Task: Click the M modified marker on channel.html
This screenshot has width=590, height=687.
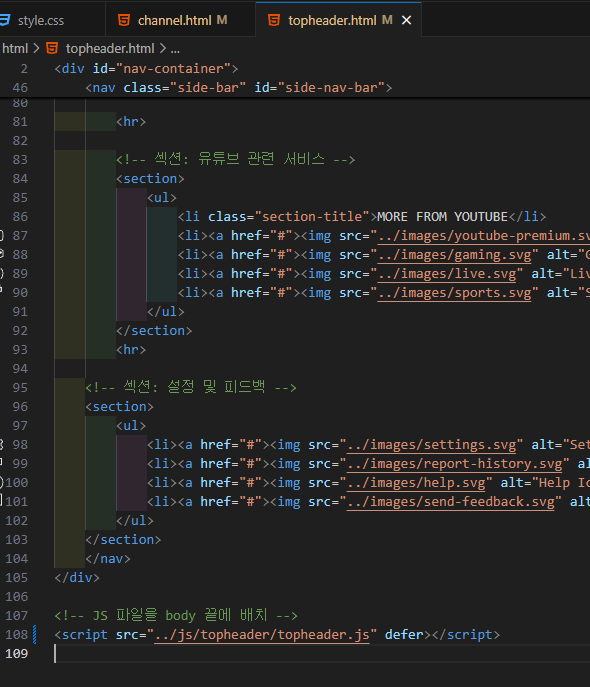Action: point(222,20)
